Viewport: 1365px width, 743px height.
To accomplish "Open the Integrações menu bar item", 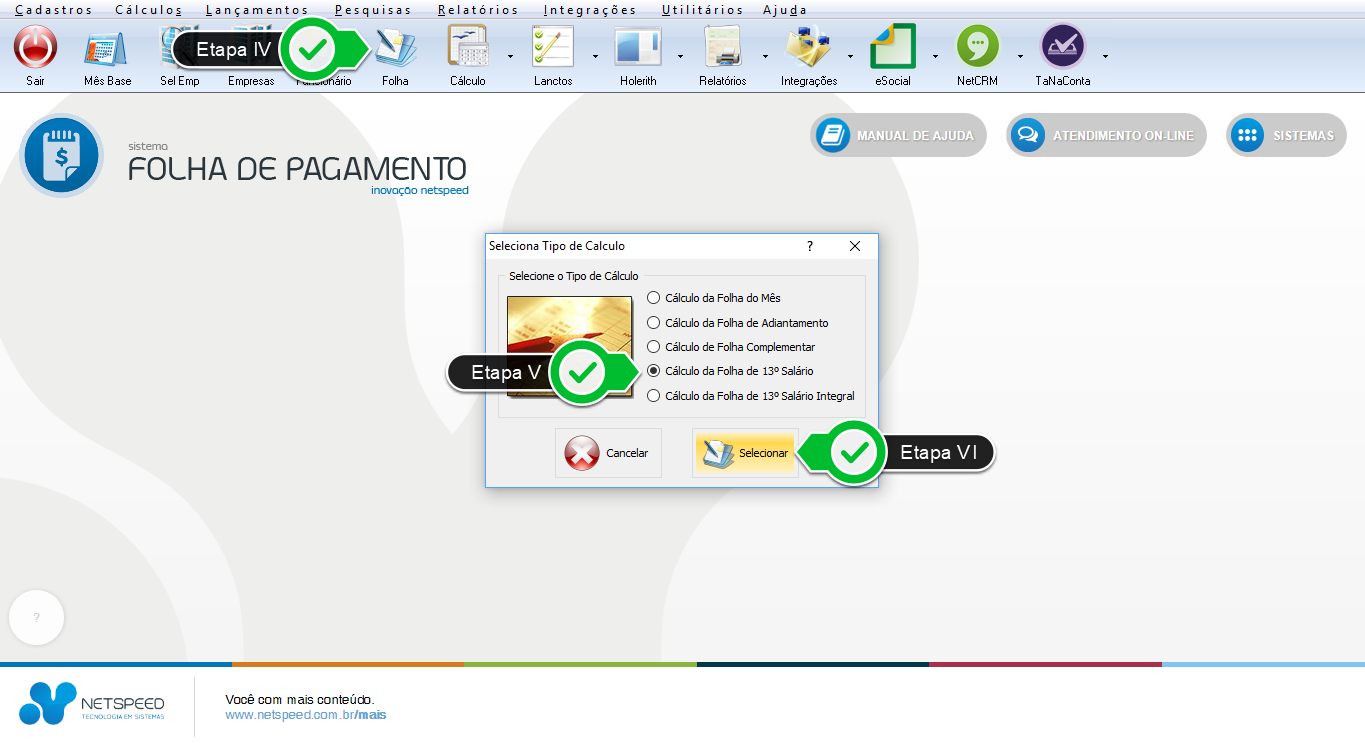I will click(590, 10).
